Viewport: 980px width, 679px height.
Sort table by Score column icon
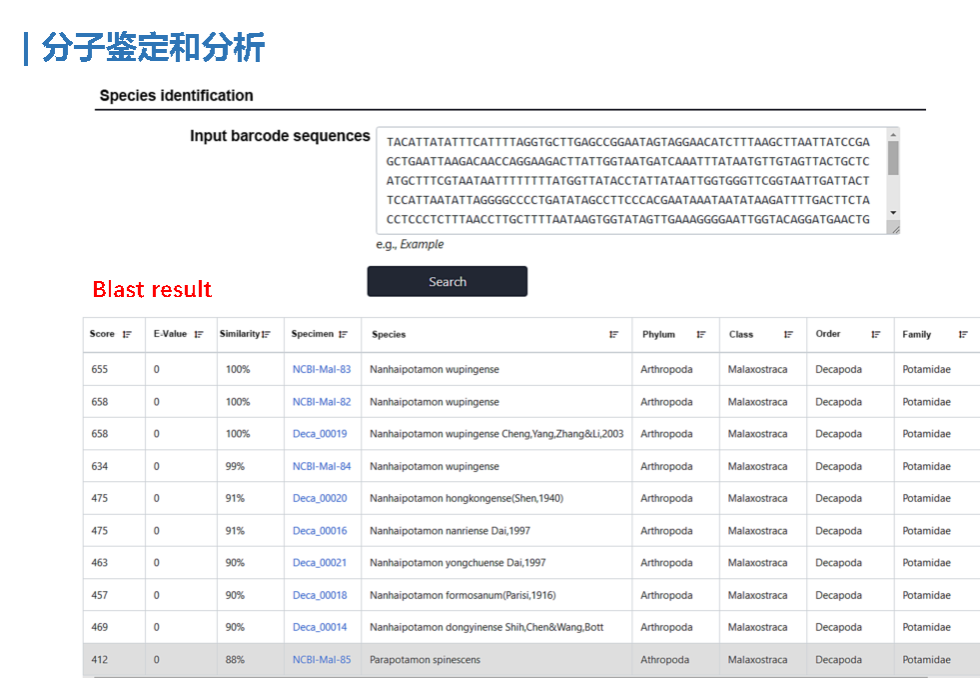[127, 335]
